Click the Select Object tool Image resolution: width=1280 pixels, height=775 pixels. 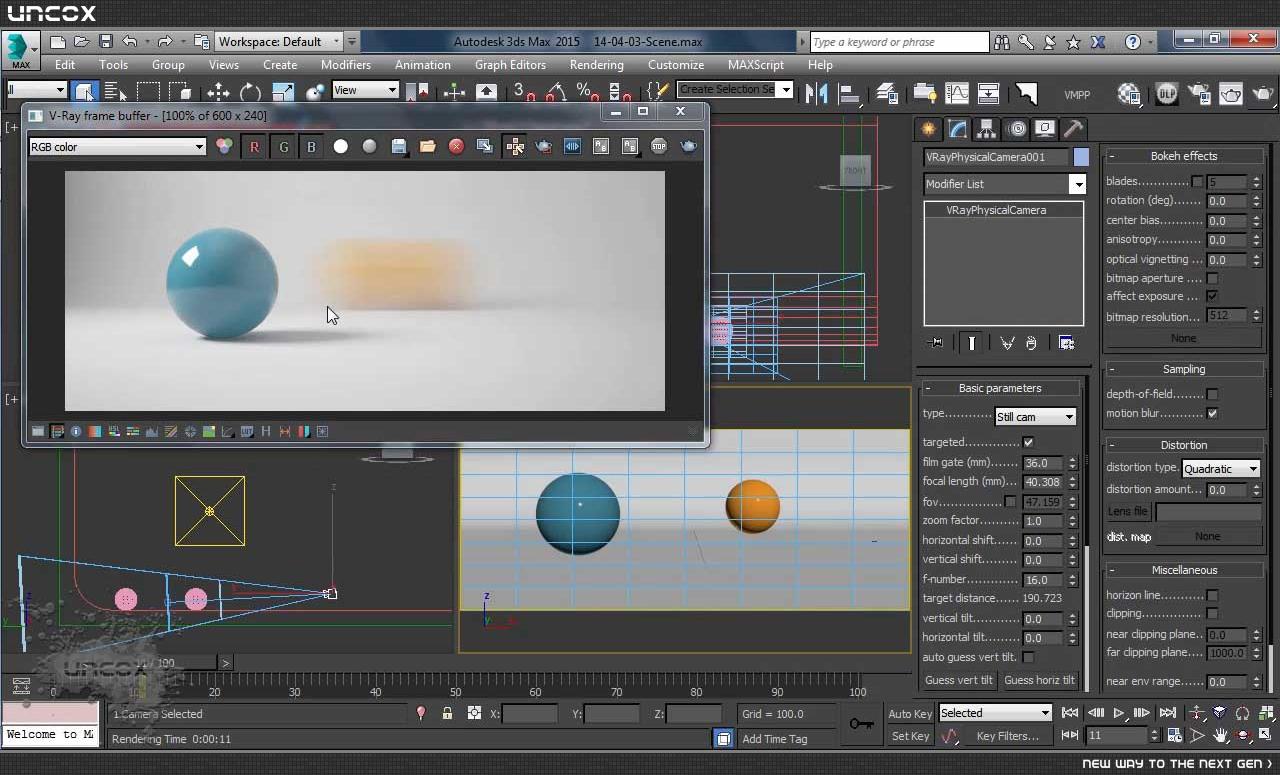pyautogui.click(x=84, y=92)
